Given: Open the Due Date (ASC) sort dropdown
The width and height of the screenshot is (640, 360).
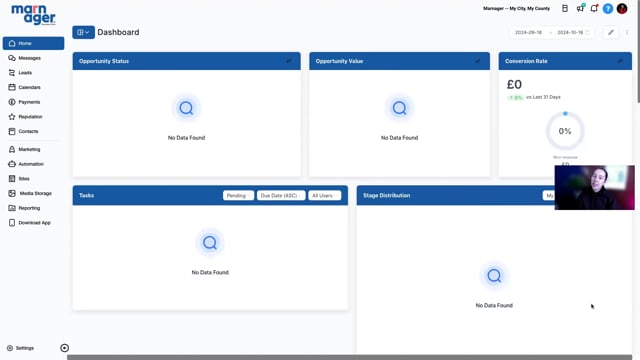Looking at the screenshot, I should click(x=281, y=196).
